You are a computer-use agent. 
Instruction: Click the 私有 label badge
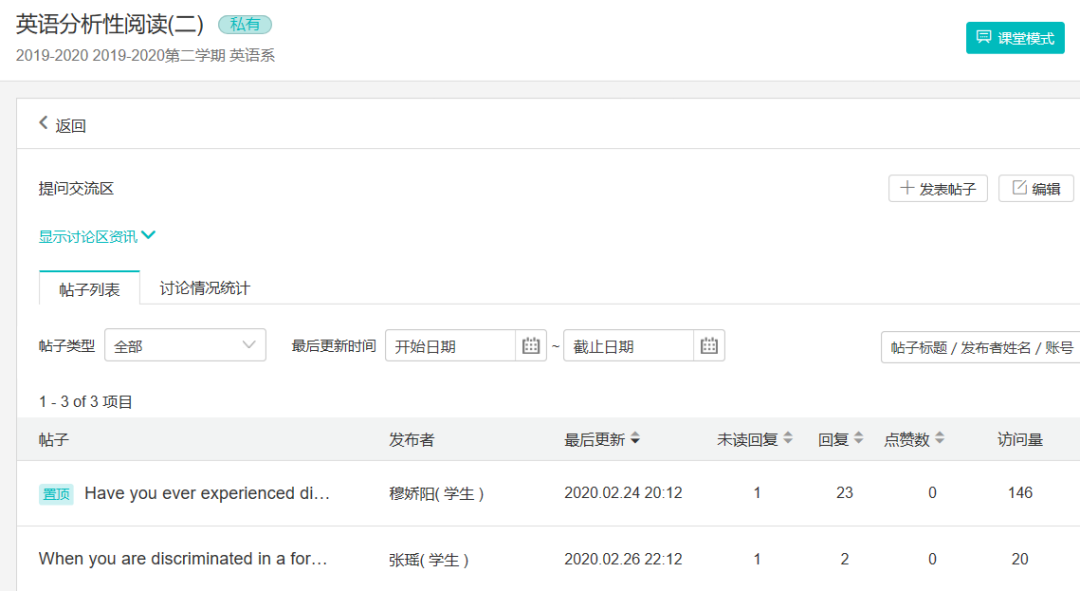pos(244,25)
